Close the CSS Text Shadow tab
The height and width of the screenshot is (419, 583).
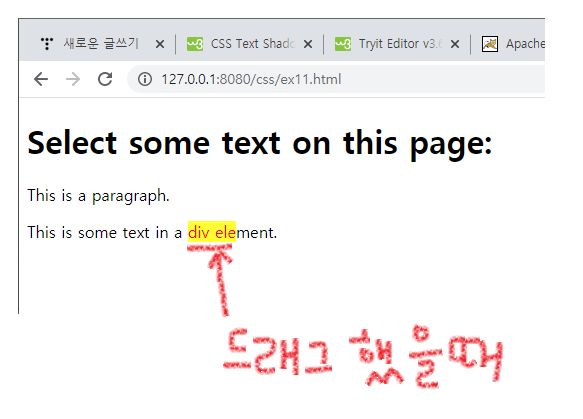click(308, 44)
